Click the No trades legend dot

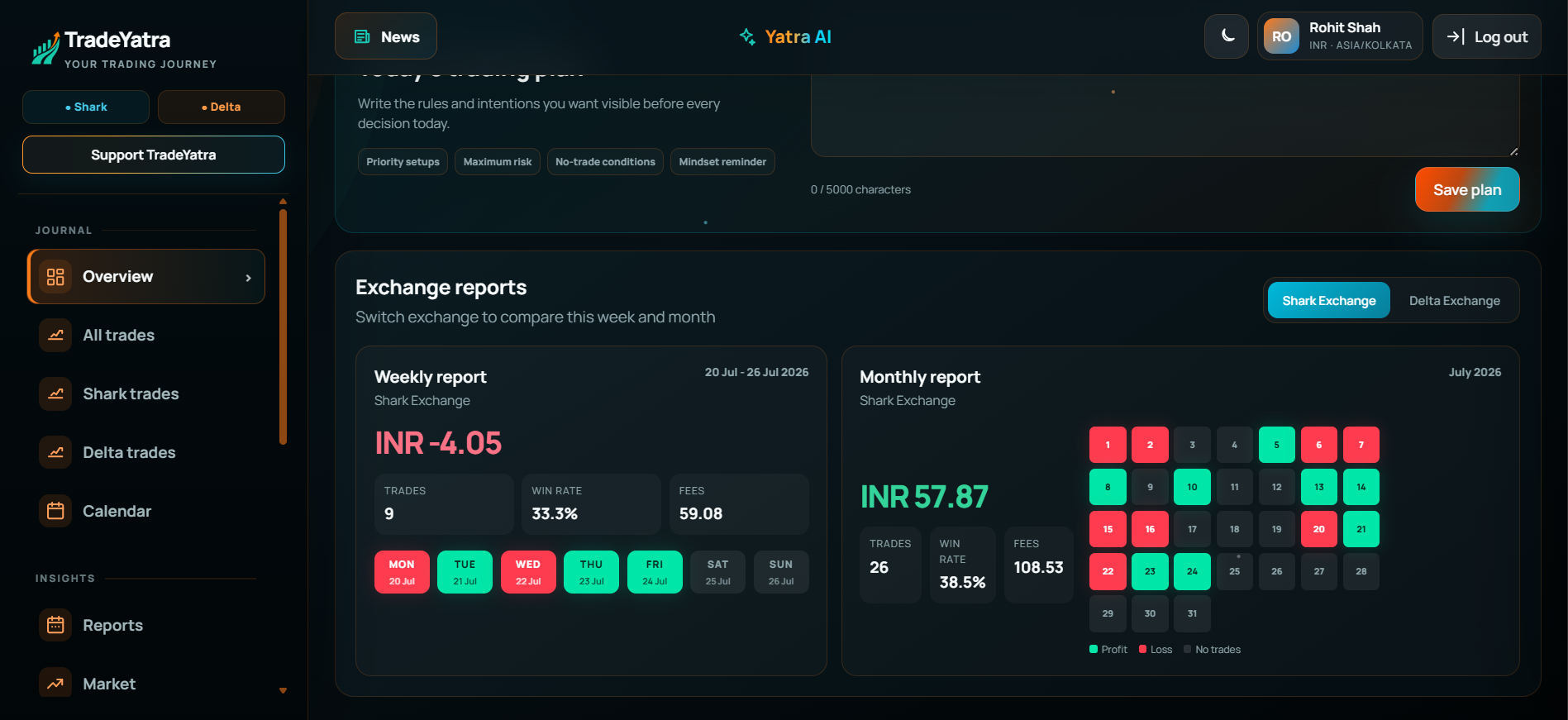click(x=1188, y=649)
